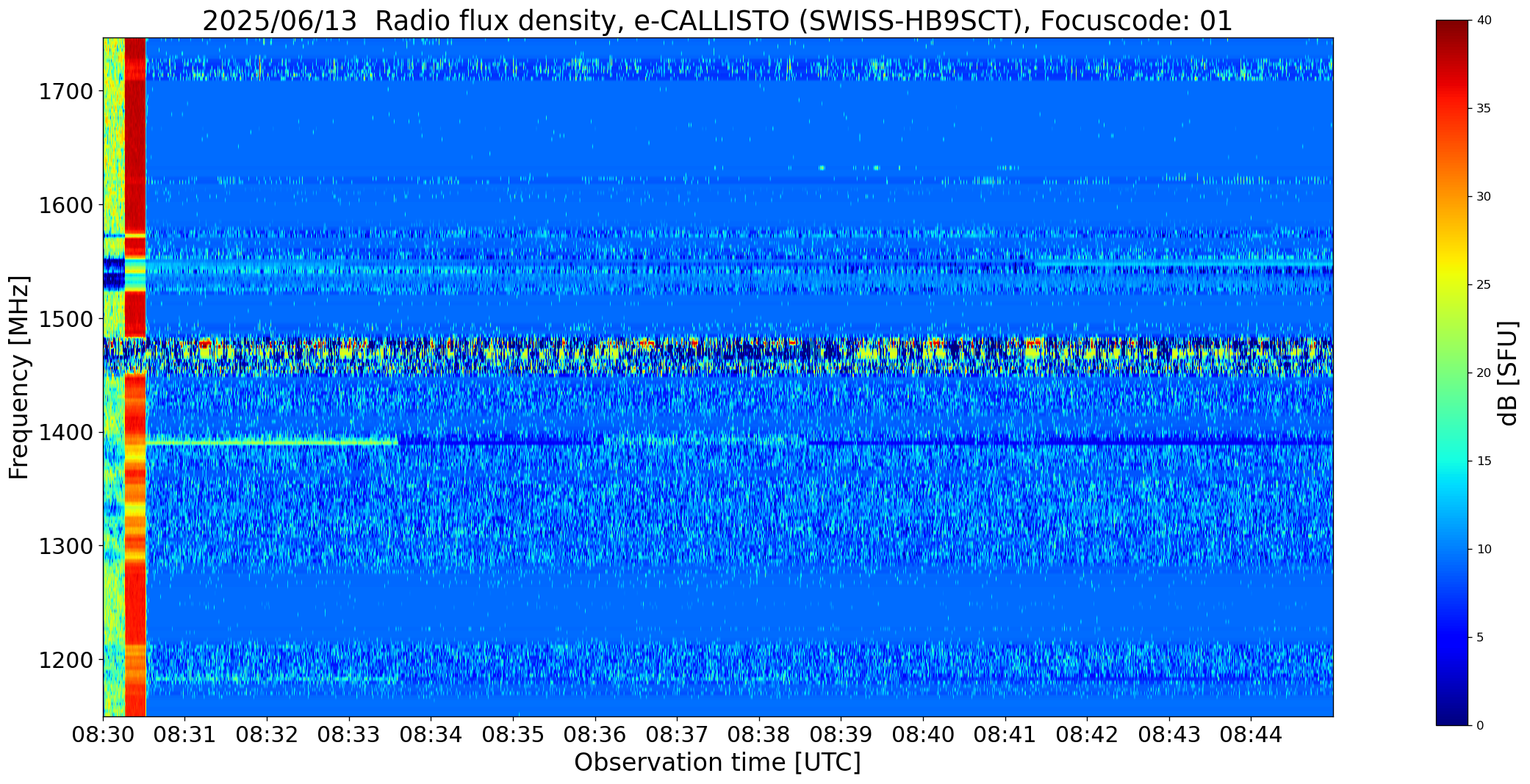Screen dimensions: 1530x784
Task: Click the plot title mentioning e-CALLISTO
Action: (717, 21)
